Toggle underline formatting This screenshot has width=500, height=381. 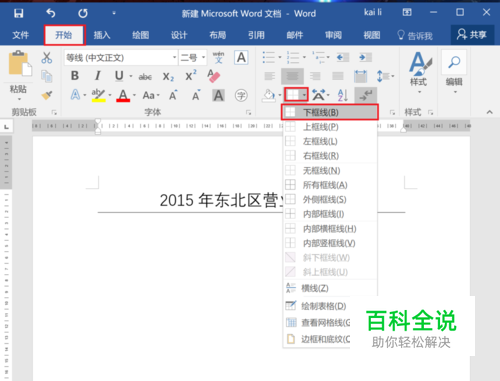(x=119, y=76)
